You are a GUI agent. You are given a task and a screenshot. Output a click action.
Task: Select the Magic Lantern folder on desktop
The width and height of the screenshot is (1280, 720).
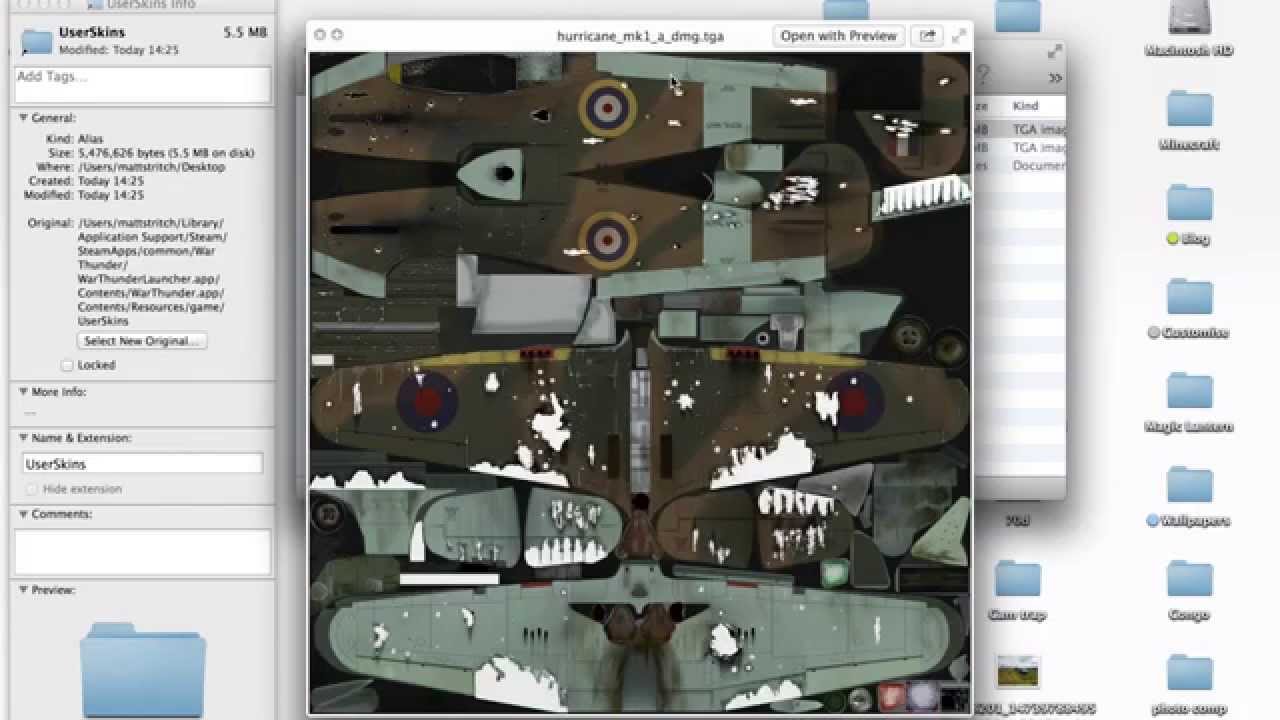point(1189,391)
